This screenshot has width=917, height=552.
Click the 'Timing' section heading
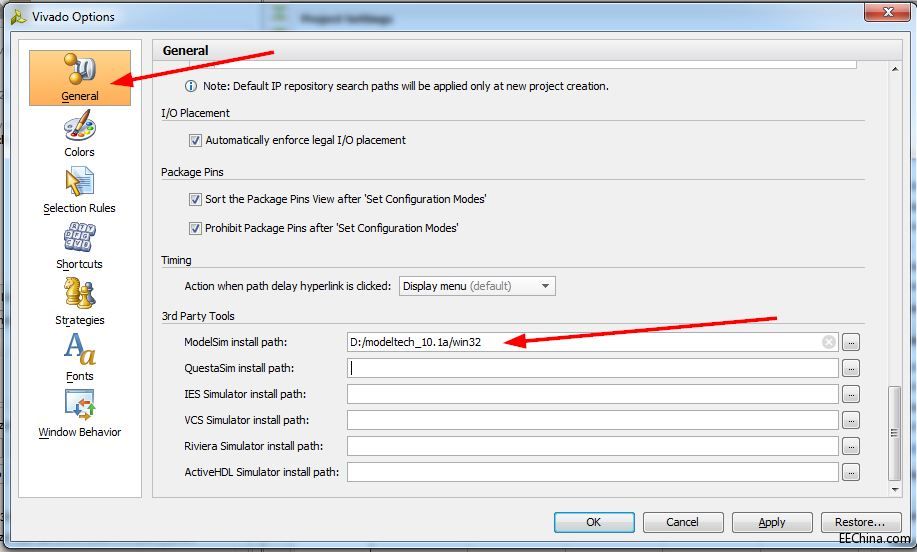click(177, 260)
